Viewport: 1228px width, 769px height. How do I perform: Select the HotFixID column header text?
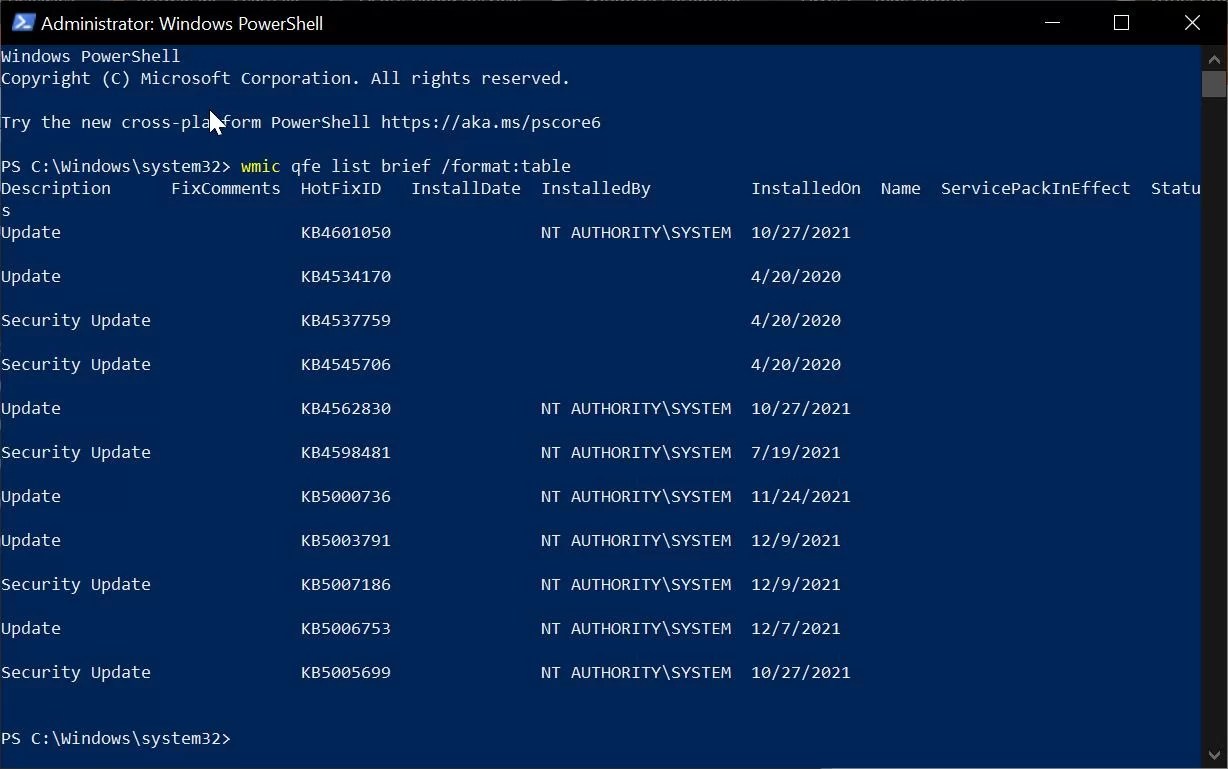tap(341, 188)
